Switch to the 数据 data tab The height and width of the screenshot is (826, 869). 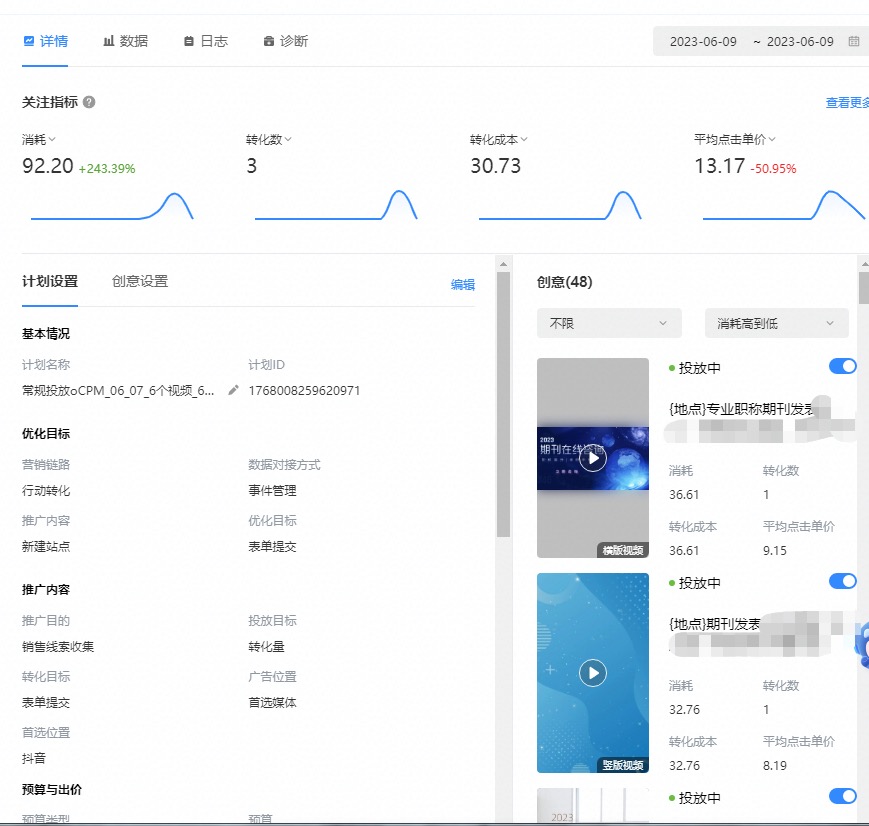click(126, 41)
